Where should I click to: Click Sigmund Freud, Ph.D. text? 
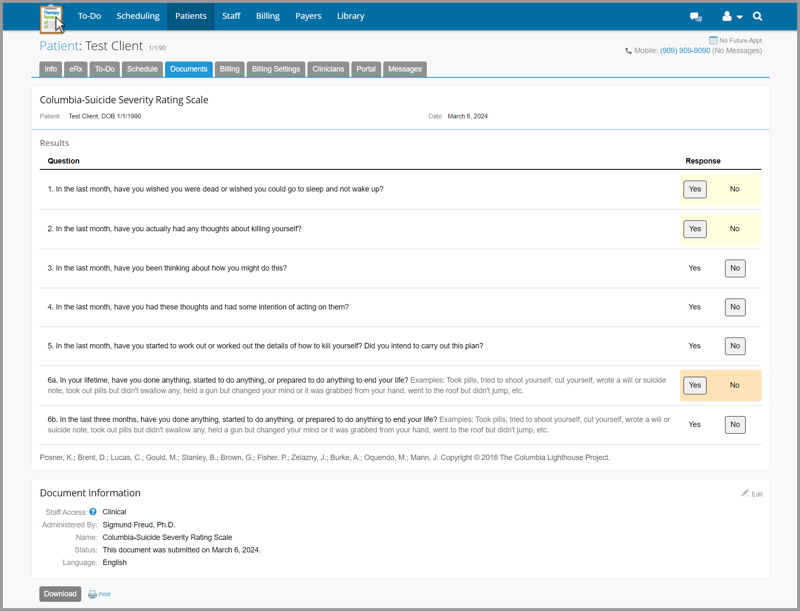coord(139,525)
